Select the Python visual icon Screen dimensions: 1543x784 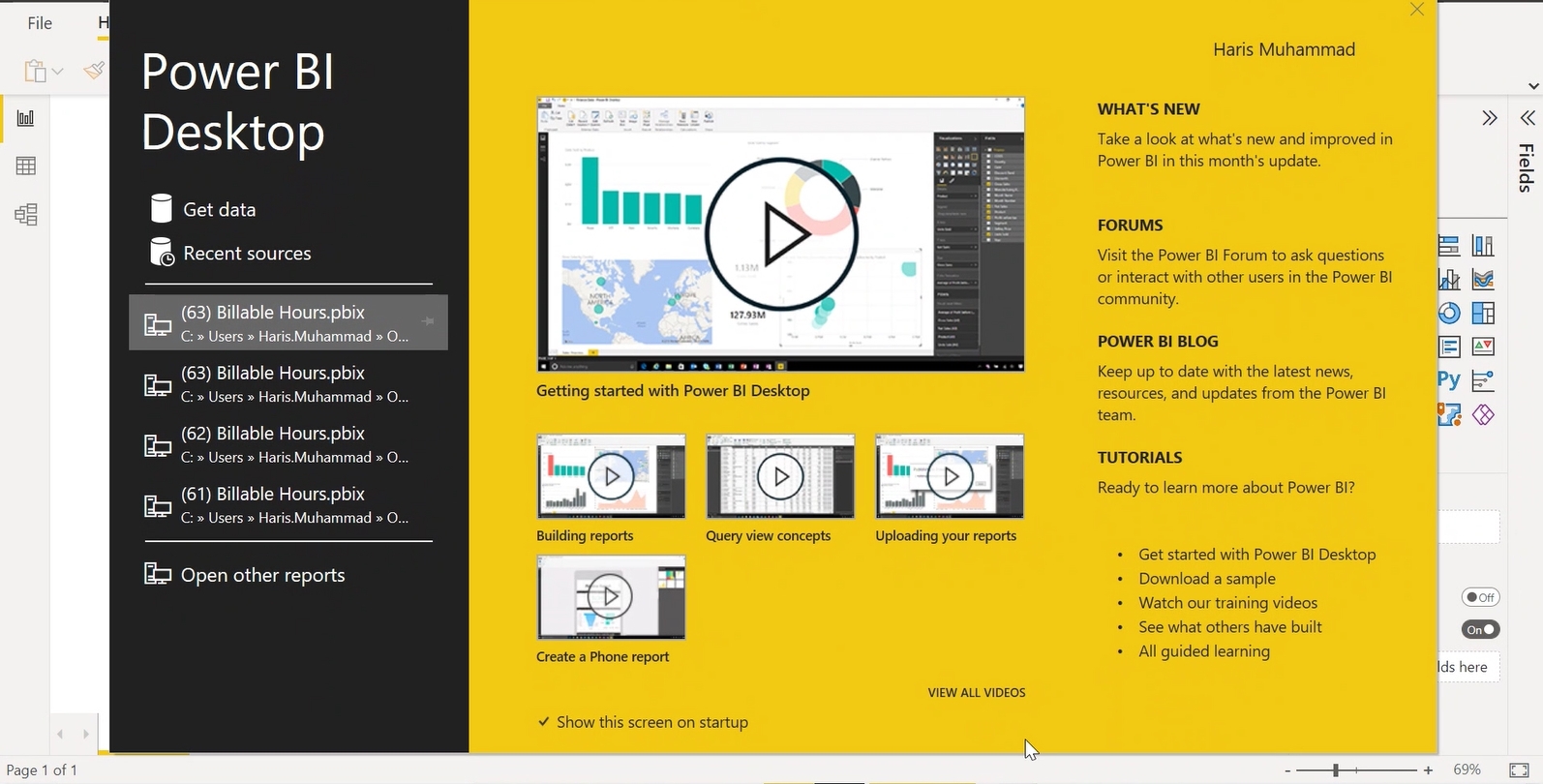coord(1449,380)
